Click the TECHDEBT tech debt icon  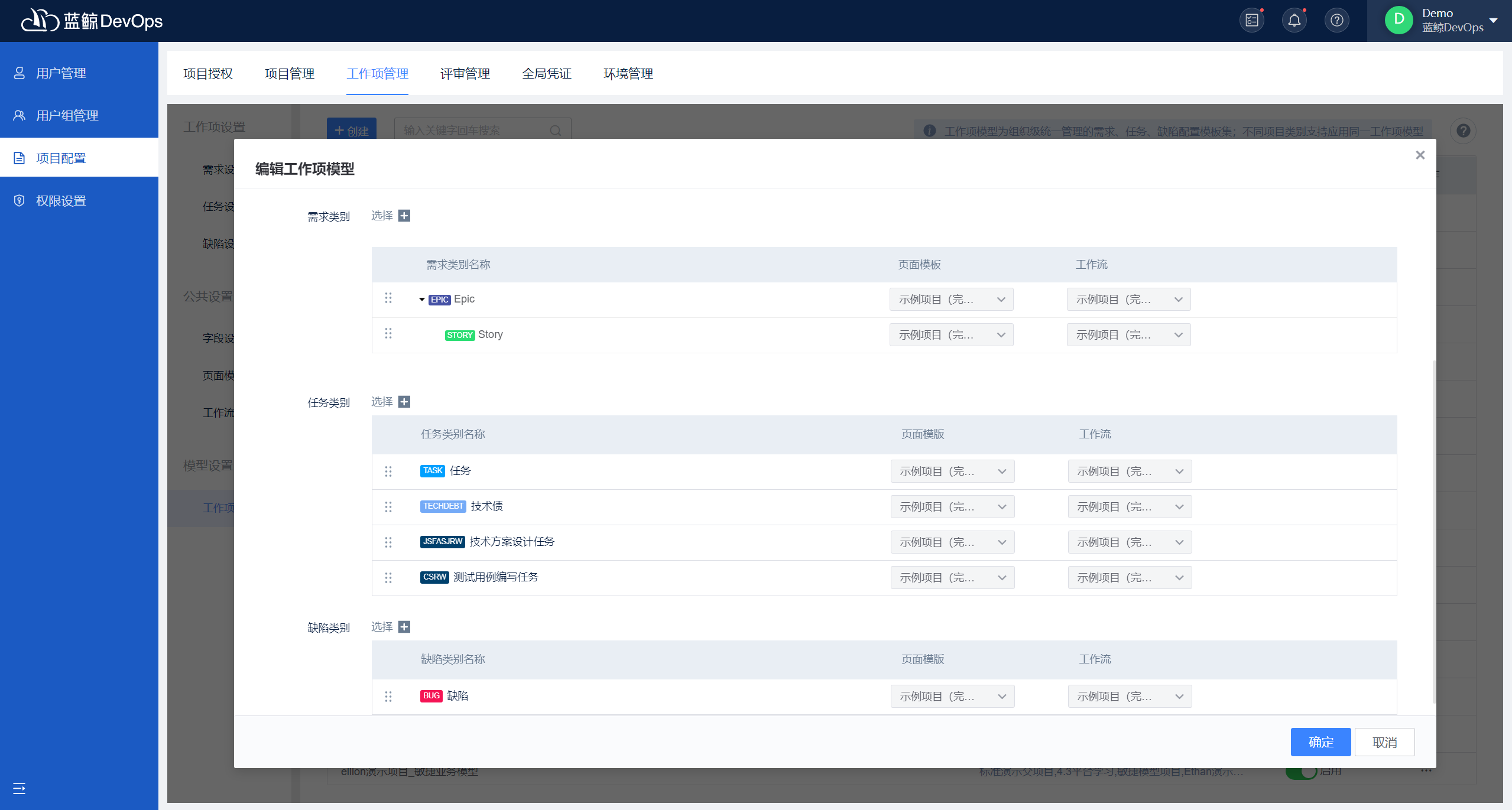(442, 506)
